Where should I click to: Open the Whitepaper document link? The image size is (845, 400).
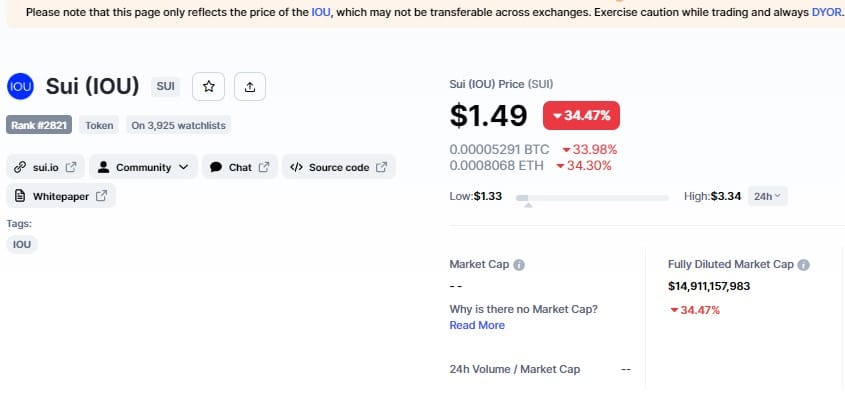tap(61, 196)
